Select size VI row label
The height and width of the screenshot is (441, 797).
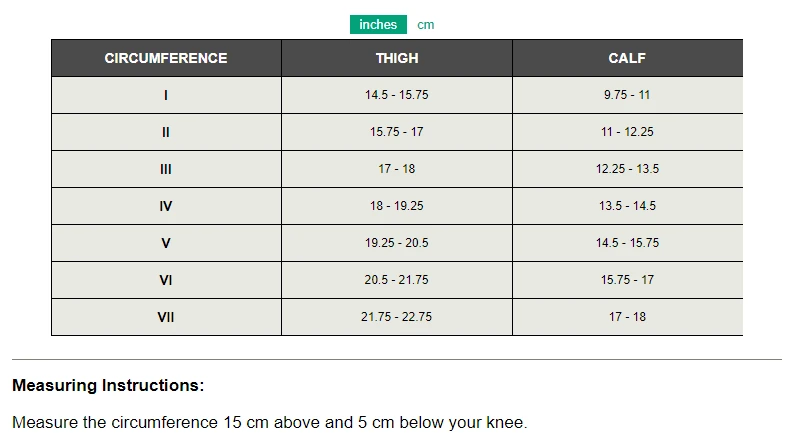click(x=166, y=280)
